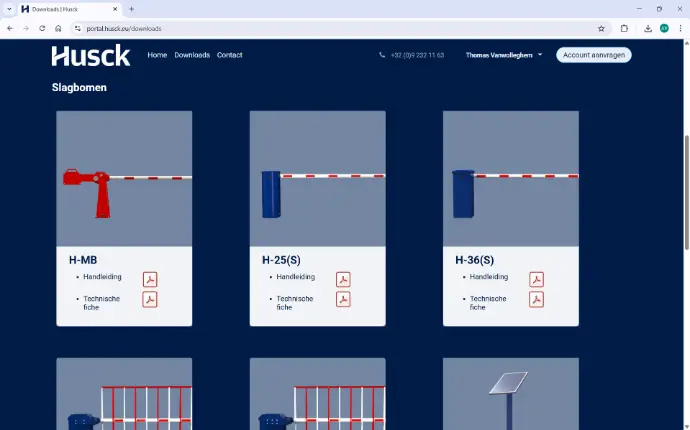Call the +32 phone number link
Screen dimensions: 690x430
[412, 55]
